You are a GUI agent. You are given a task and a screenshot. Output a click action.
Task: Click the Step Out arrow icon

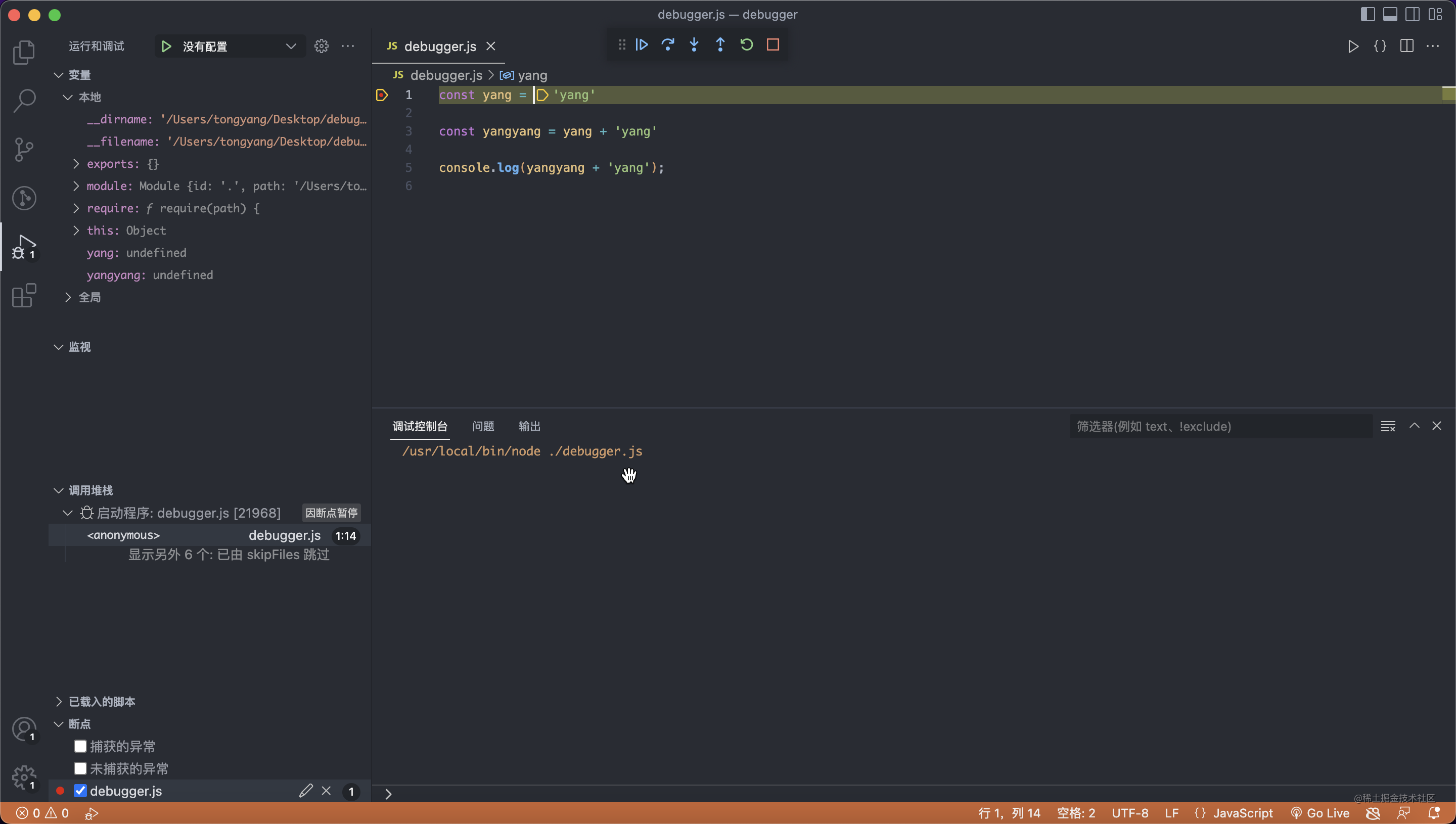point(720,44)
